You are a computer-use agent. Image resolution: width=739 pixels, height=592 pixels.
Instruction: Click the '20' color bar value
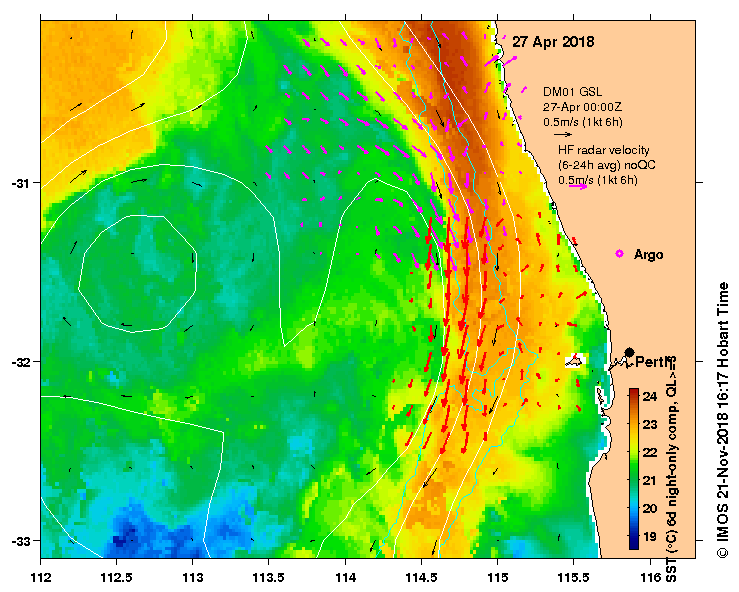[650, 509]
